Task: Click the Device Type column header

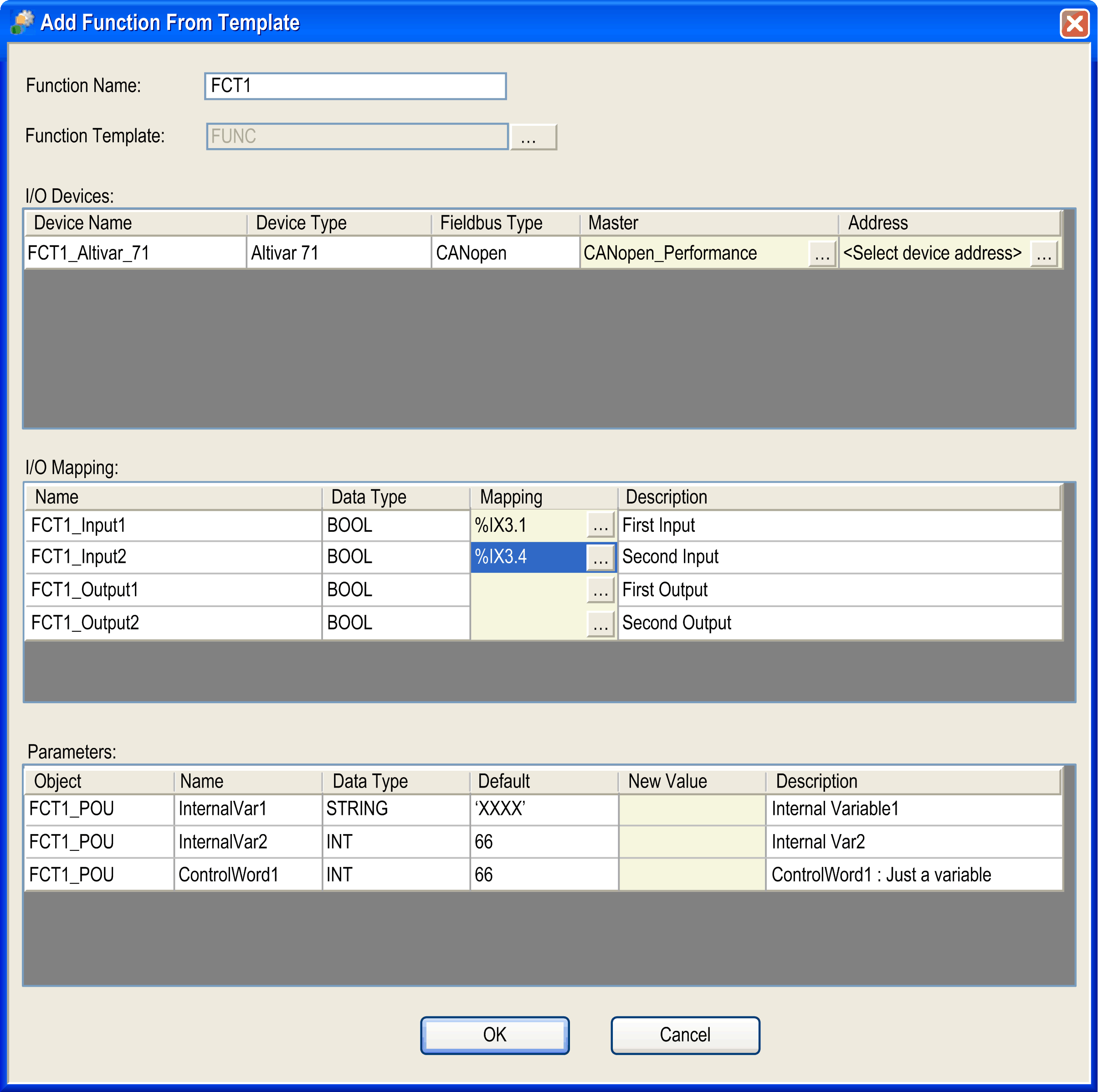Action: [x=339, y=223]
